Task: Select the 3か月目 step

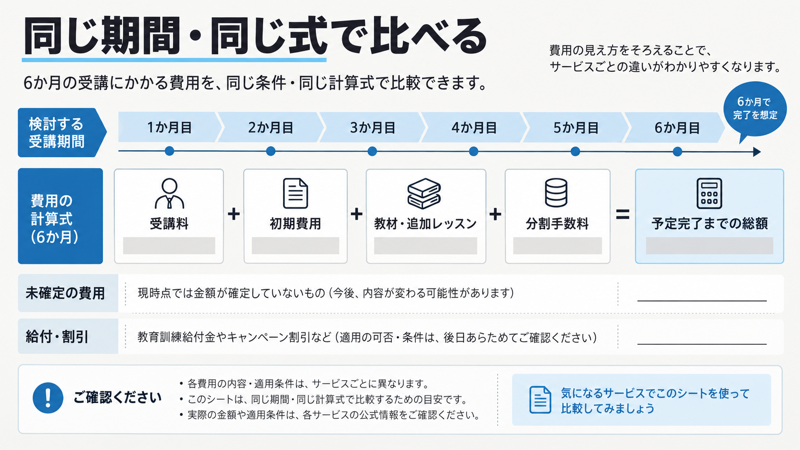Action: click(372, 127)
